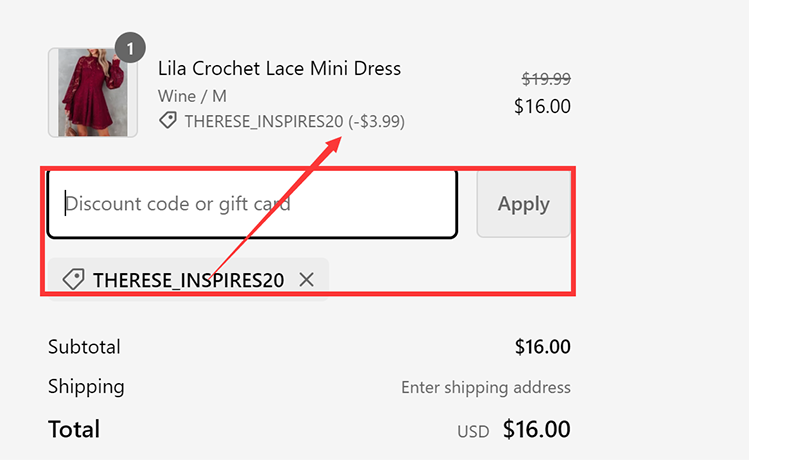Click the Shipping label

86,386
